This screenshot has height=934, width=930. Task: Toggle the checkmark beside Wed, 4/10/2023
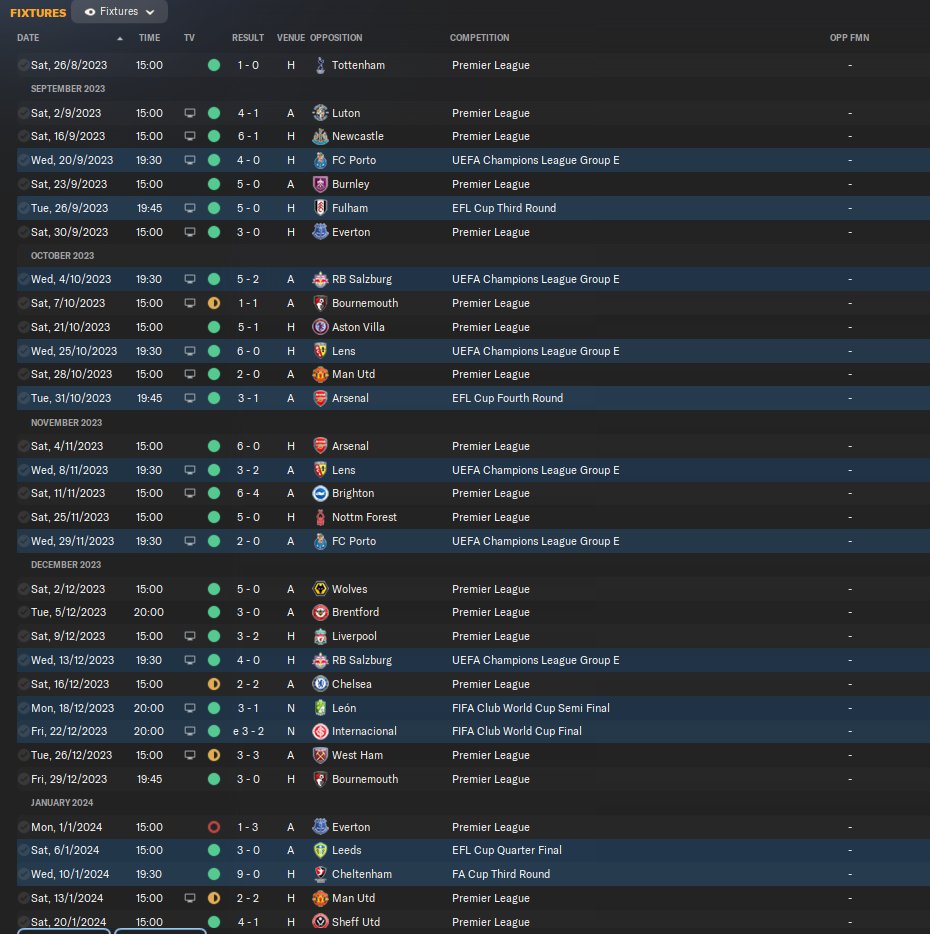[x=23, y=279]
